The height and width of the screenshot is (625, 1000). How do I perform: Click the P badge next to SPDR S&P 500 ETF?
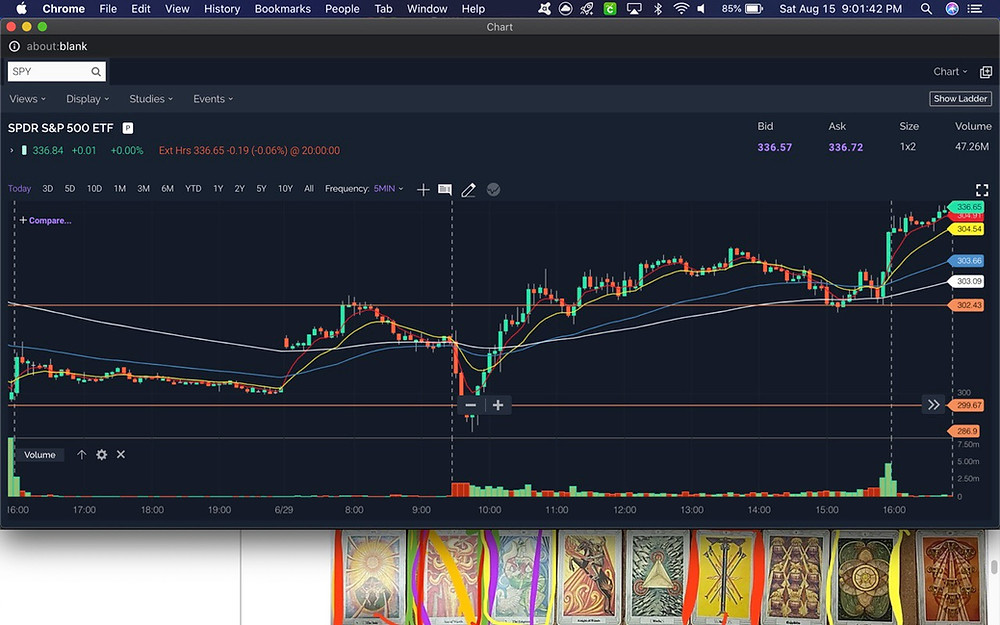[x=128, y=128]
